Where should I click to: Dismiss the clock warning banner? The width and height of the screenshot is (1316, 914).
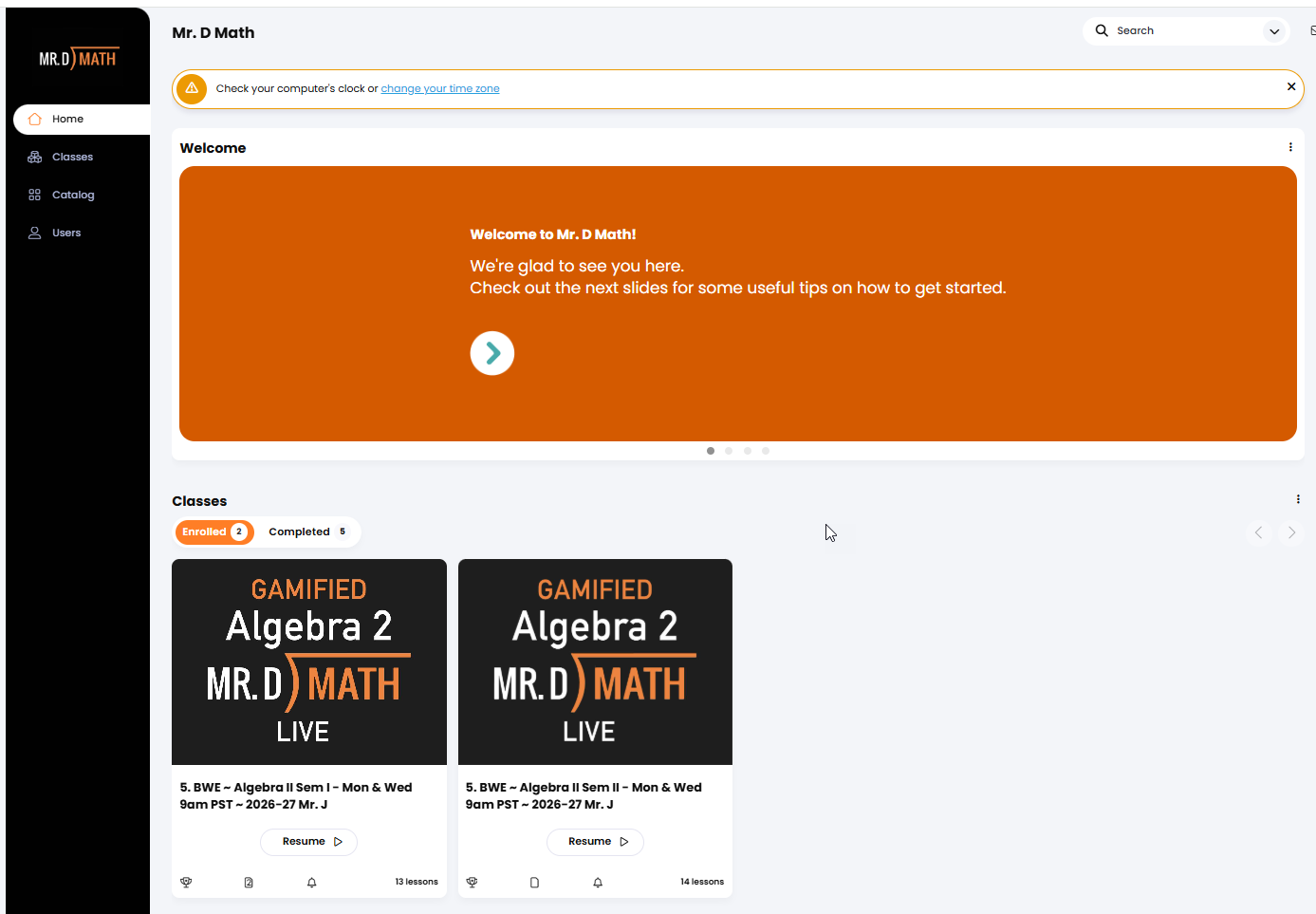point(1291,86)
